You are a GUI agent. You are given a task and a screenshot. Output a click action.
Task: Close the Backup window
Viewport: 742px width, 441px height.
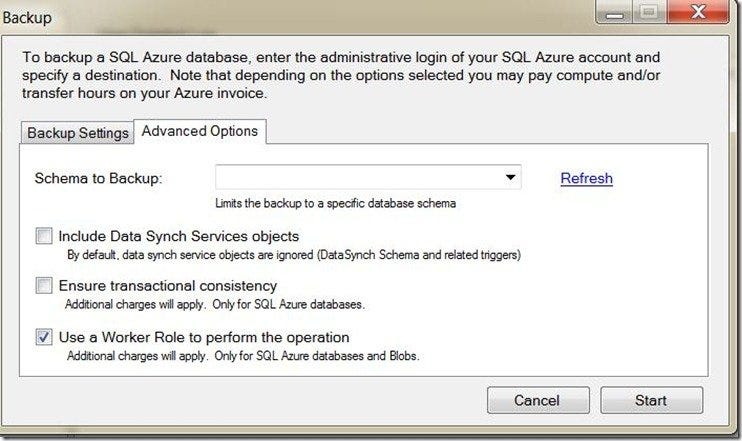[x=698, y=12]
